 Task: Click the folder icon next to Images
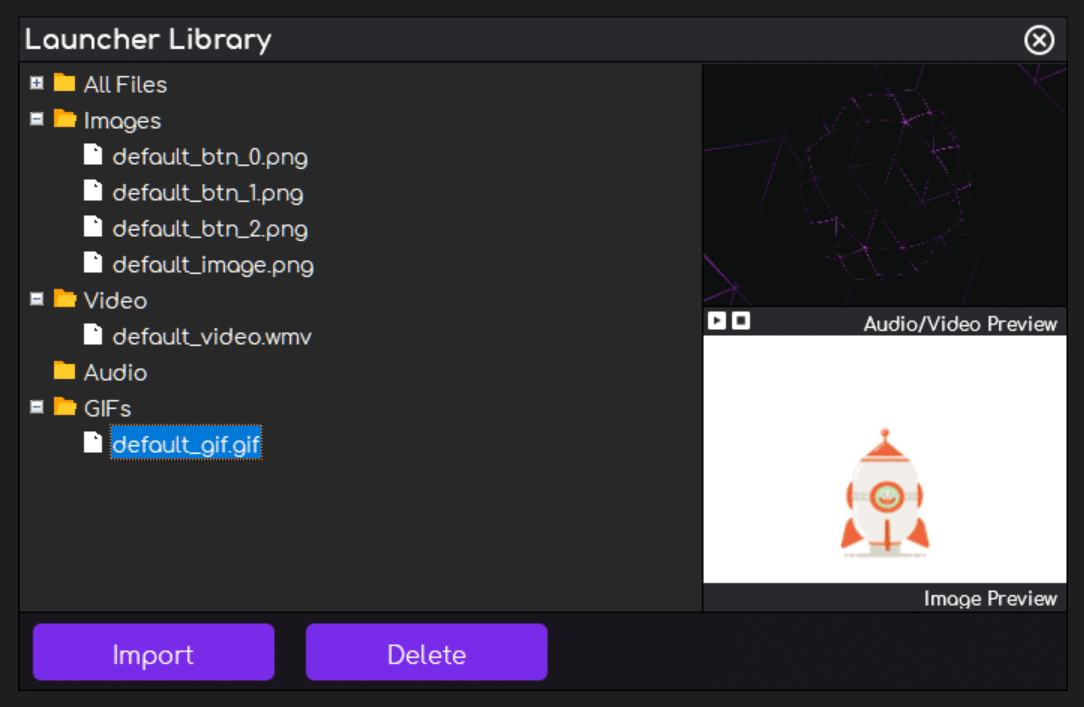[x=64, y=120]
